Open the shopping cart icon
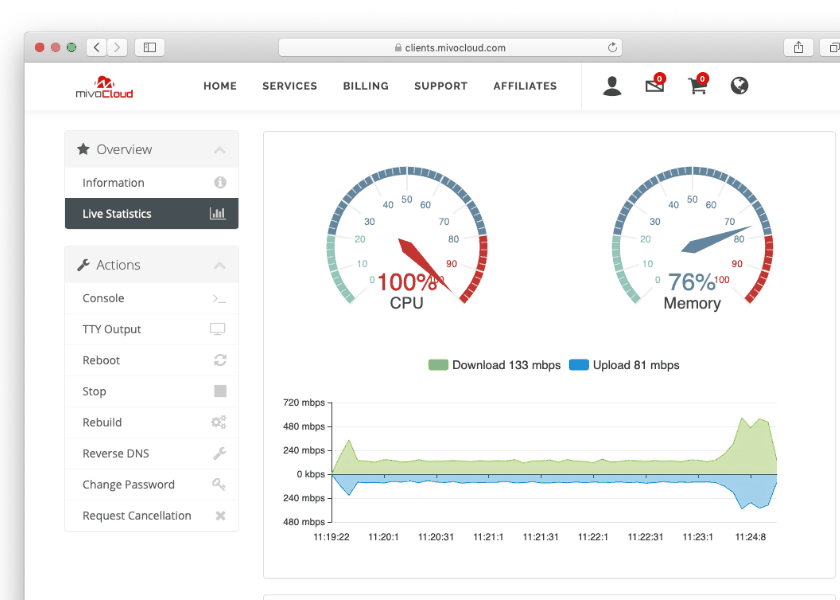The height and width of the screenshot is (600, 840). click(x=698, y=84)
